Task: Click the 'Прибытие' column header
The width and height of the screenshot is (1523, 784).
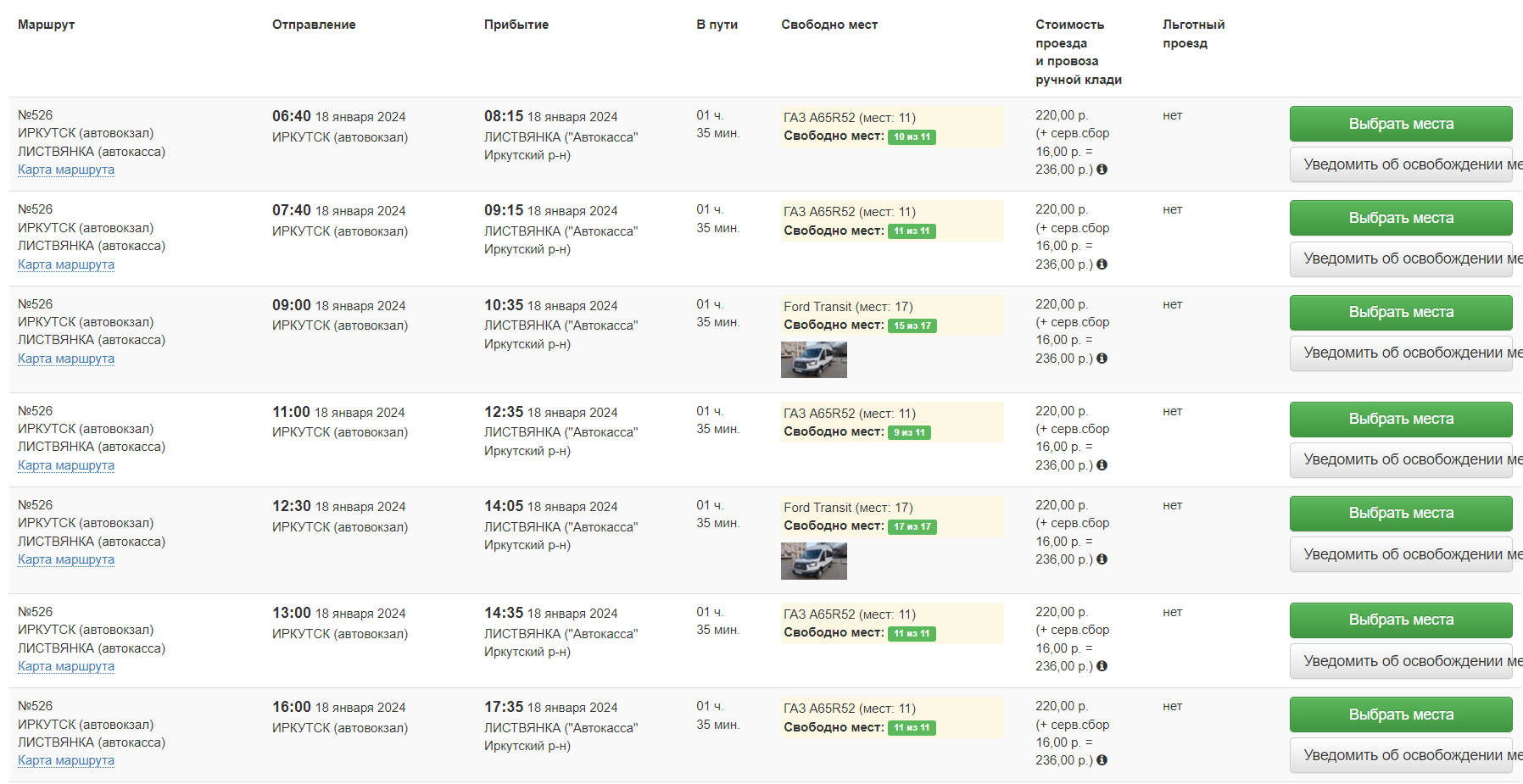Action: 516,25
